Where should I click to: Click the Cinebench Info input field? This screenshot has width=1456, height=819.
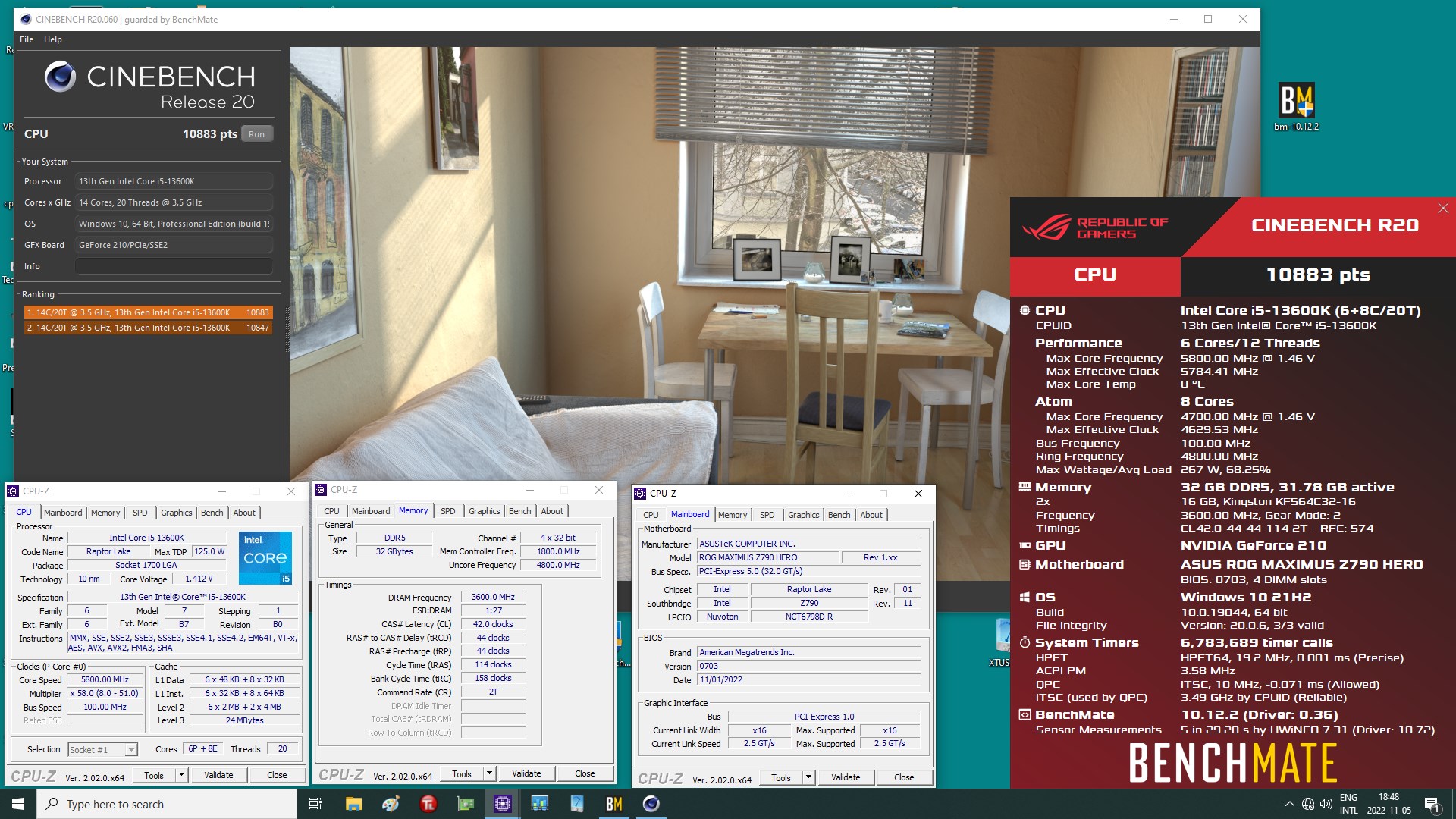[x=174, y=266]
